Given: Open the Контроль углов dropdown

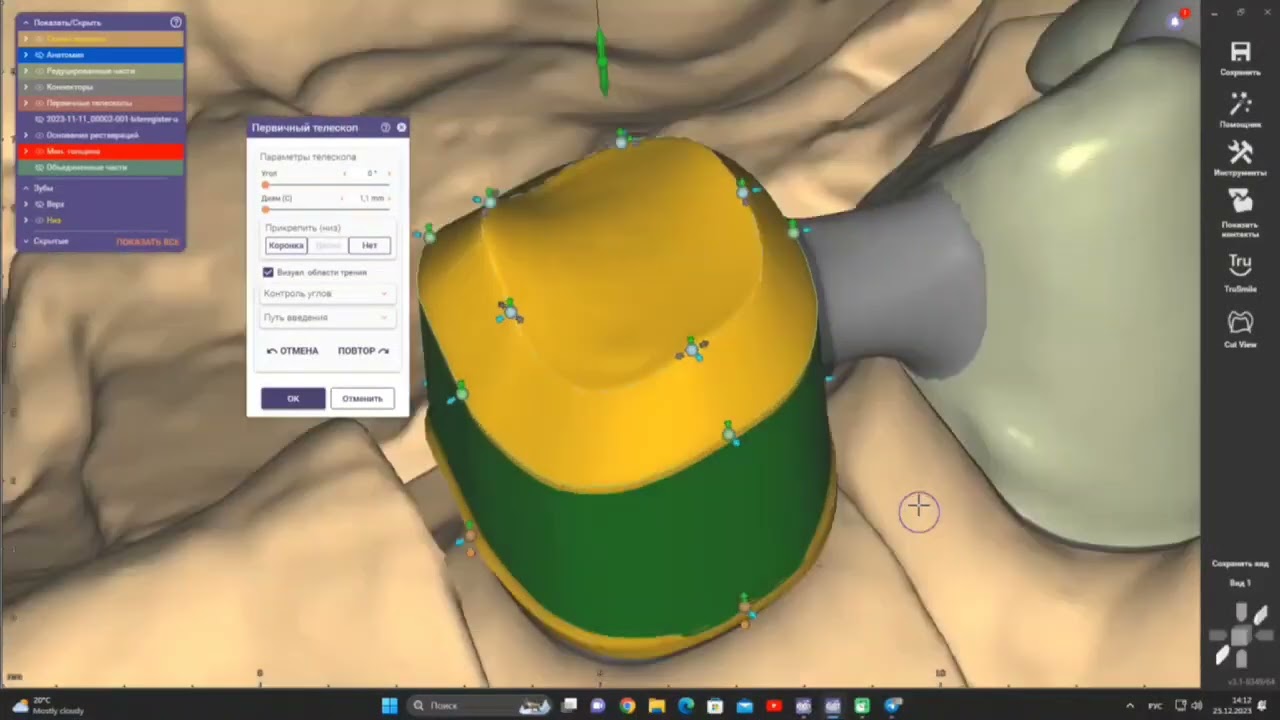Looking at the screenshot, I should (327, 294).
